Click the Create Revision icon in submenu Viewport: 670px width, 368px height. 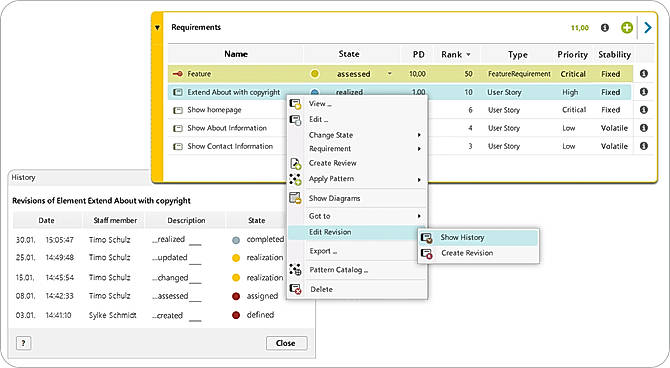pyautogui.click(x=426, y=253)
